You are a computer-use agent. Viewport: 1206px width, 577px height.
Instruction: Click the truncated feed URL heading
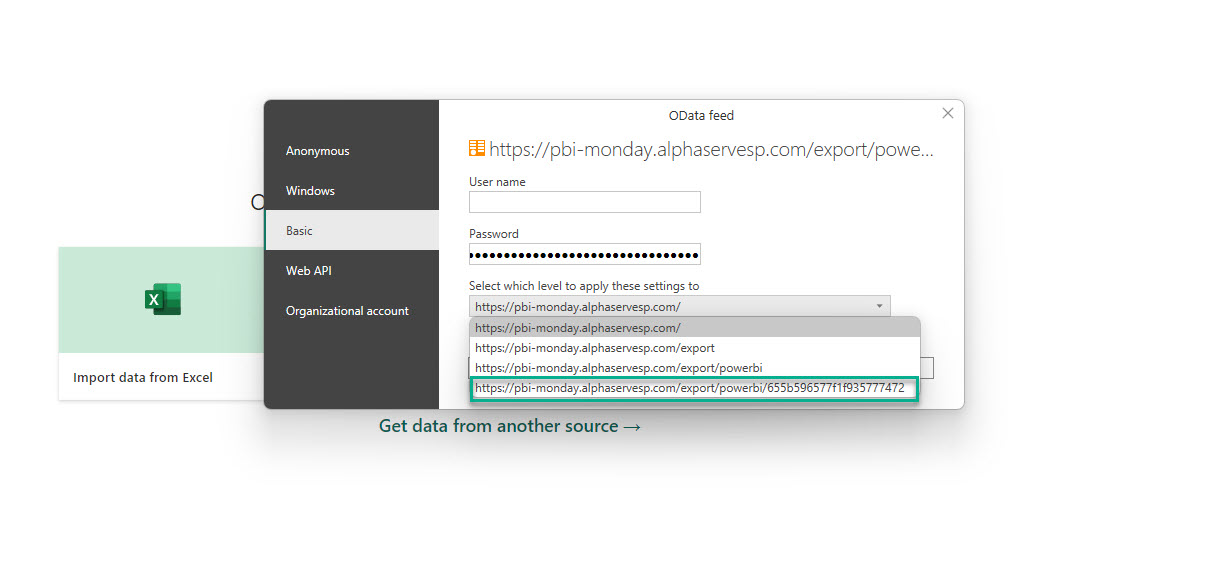[x=711, y=150]
